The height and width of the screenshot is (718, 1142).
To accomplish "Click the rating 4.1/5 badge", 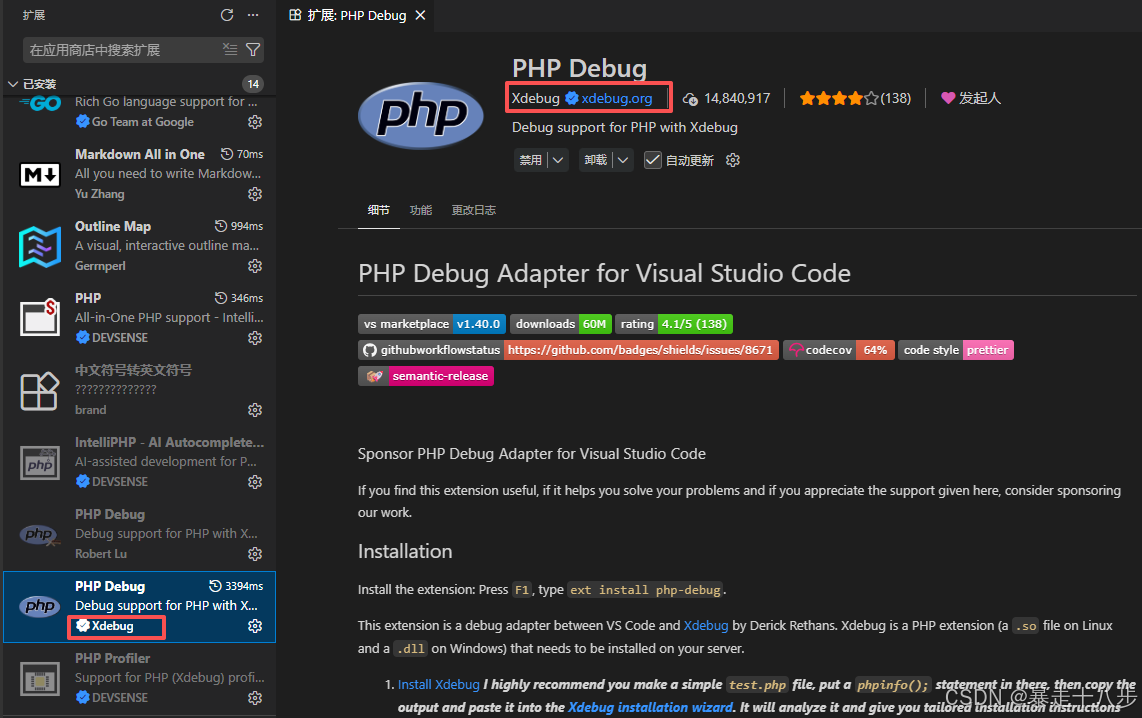I will click(674, 324).
